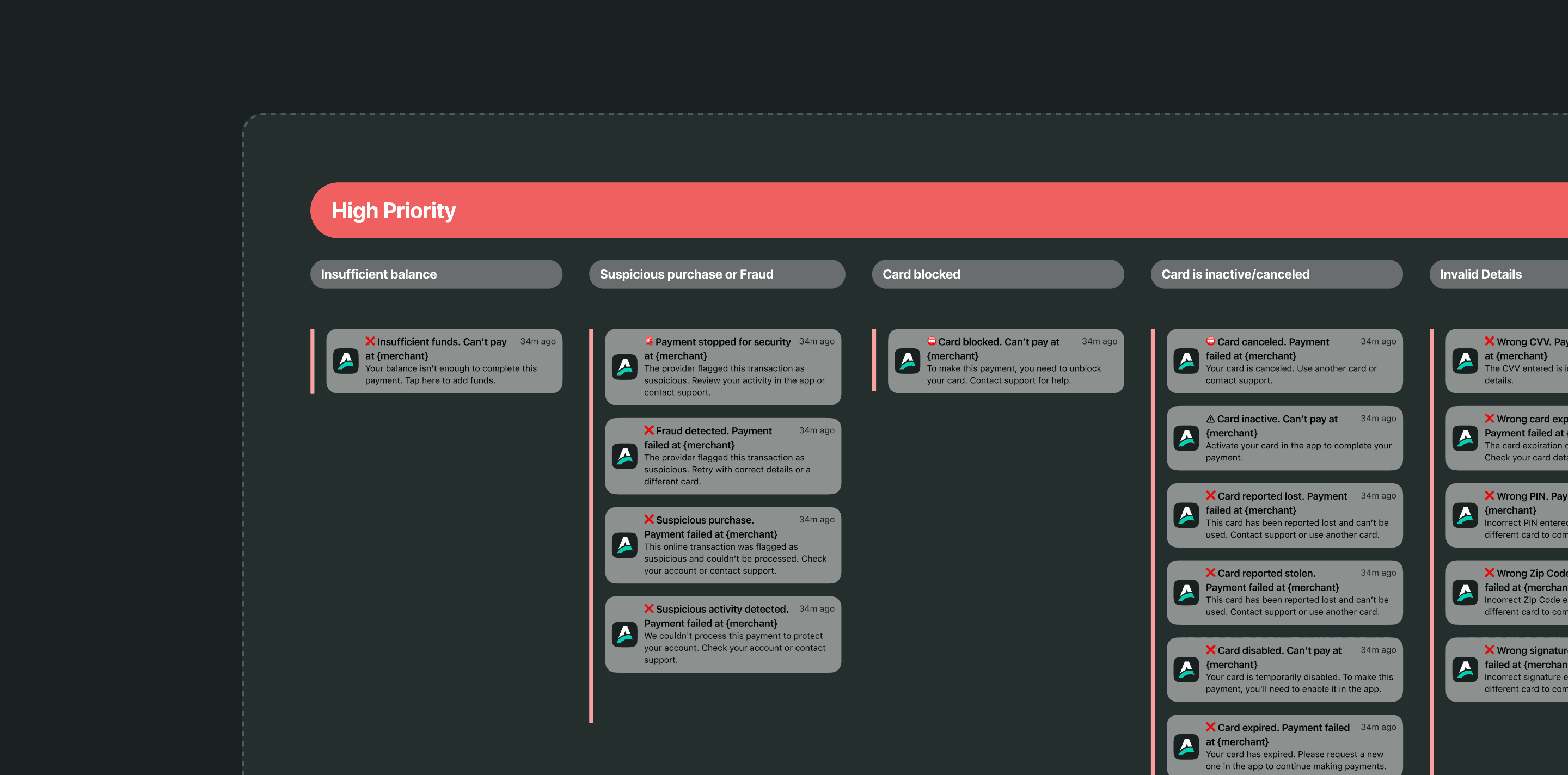Click app icon in Suspicious activity detected notification
This screenshot has width=1568, height=775.
click(x=624, y=634)
